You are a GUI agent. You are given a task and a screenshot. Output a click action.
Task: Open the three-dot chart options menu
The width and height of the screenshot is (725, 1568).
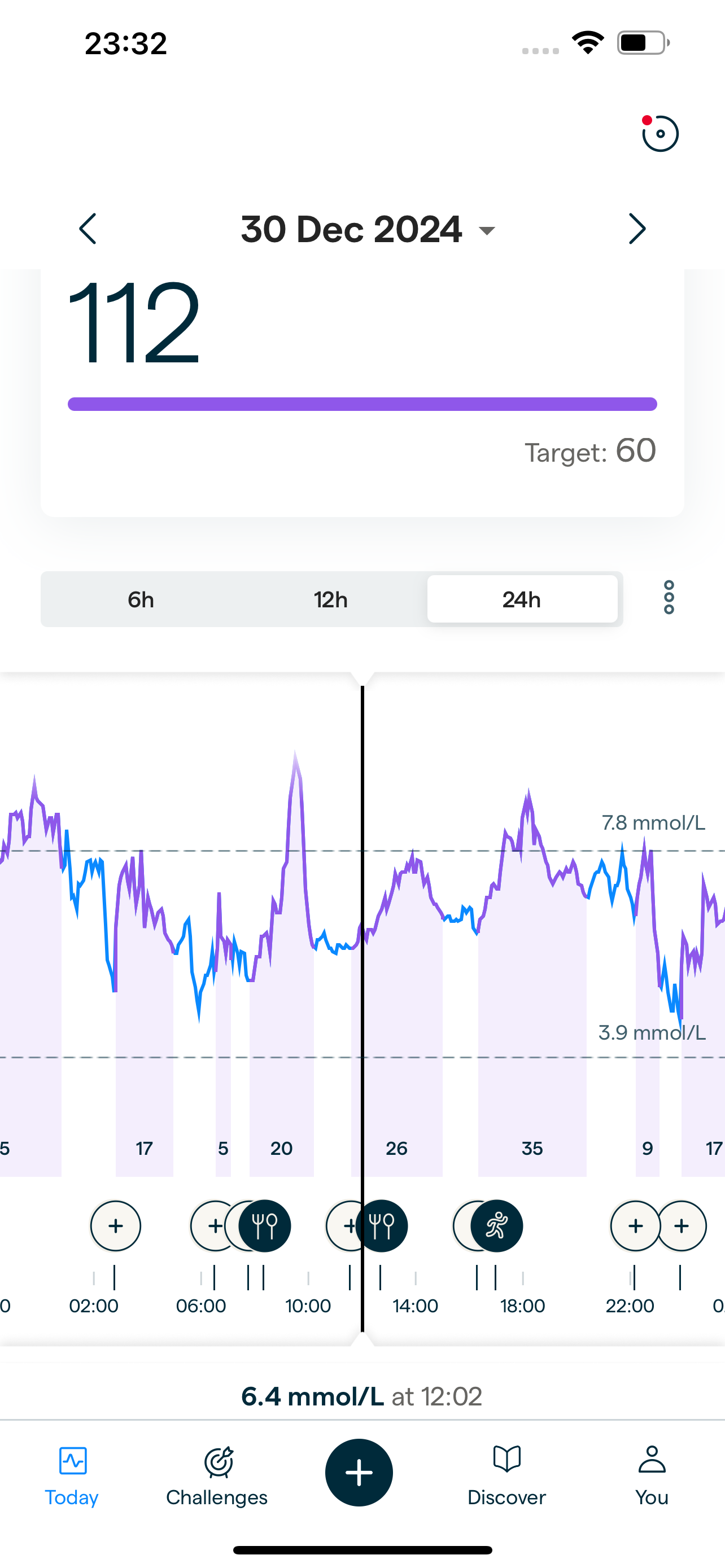(669, 598)
